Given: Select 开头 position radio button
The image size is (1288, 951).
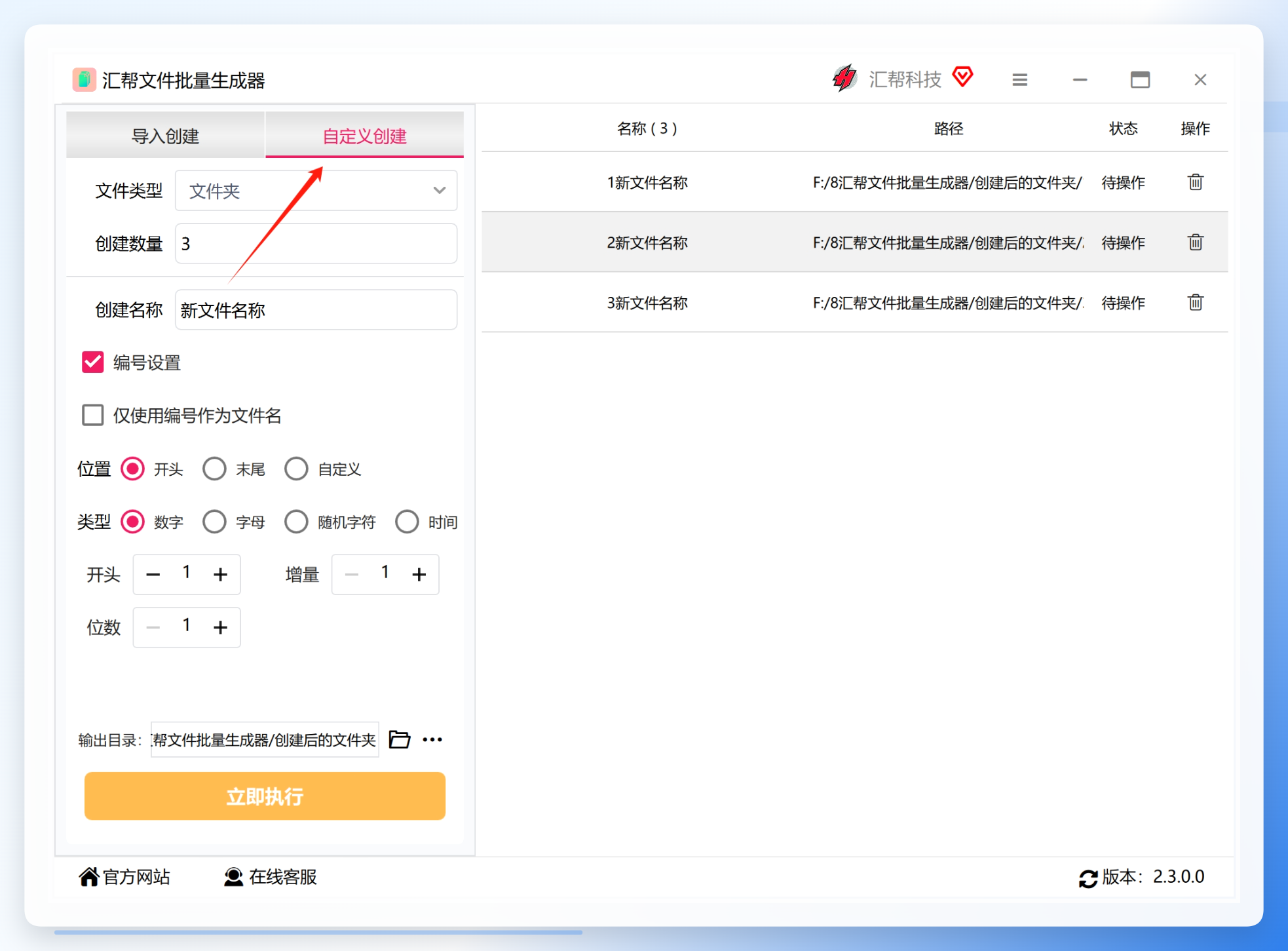Looking at the screenshot, I should click(132, 469).
